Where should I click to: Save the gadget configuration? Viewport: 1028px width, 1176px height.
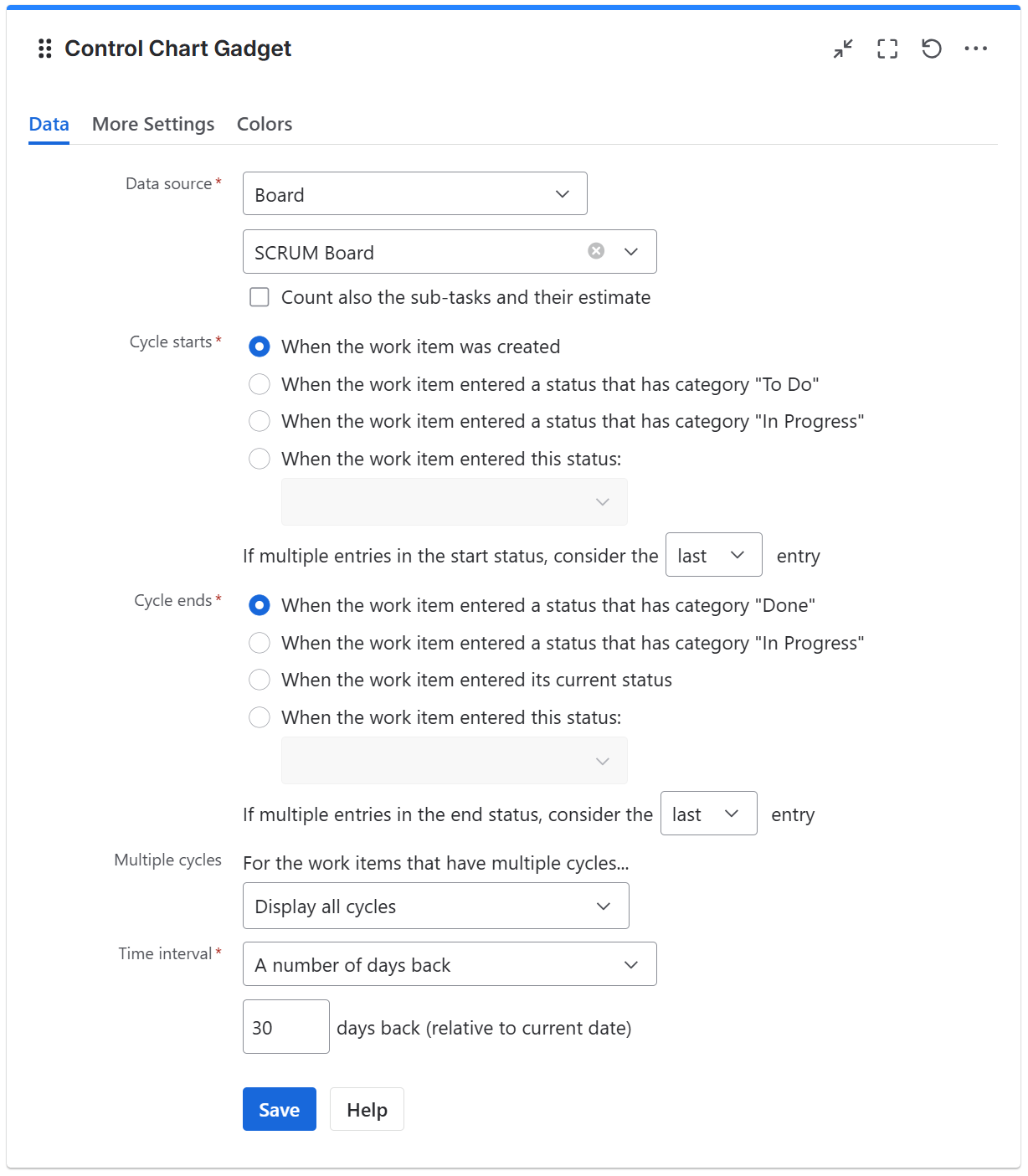279,1109
